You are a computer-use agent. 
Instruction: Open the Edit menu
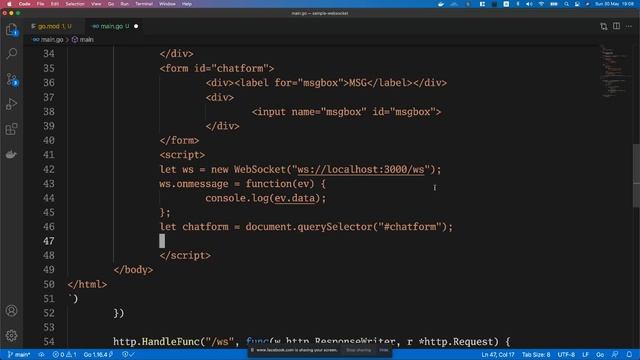[55, 4]
